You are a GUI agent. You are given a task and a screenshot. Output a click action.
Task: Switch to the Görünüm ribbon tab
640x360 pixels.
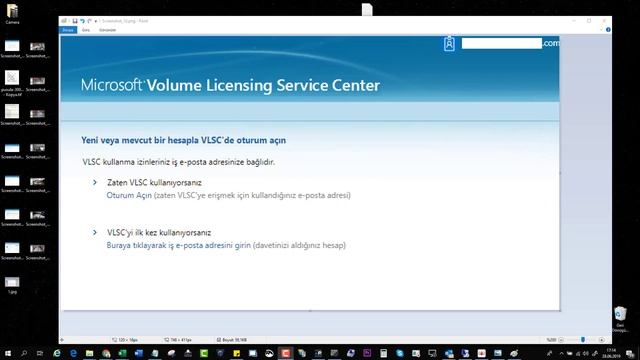(107, 30)
